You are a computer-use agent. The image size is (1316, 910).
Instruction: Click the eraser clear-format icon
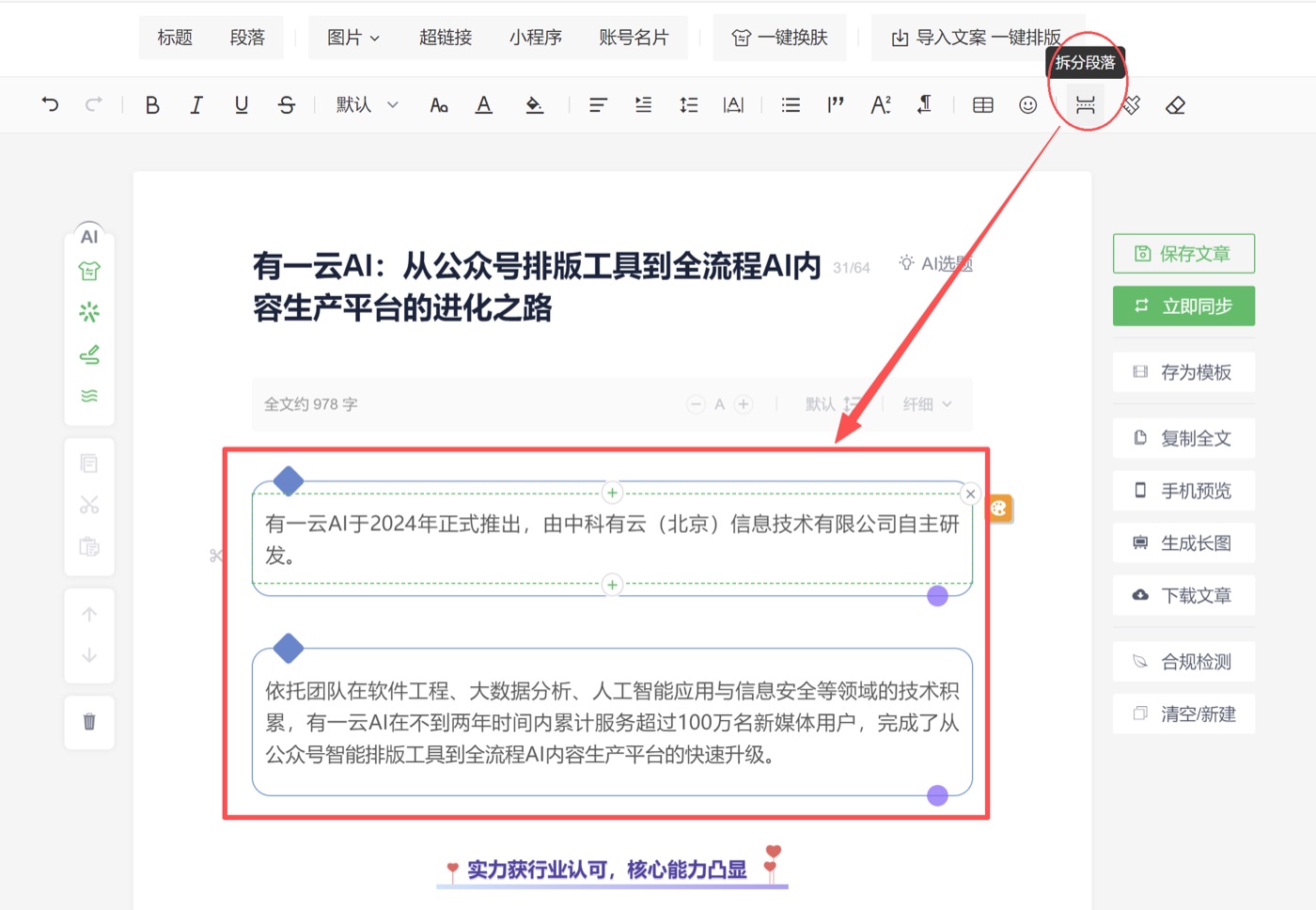[x=1175, y=105]
